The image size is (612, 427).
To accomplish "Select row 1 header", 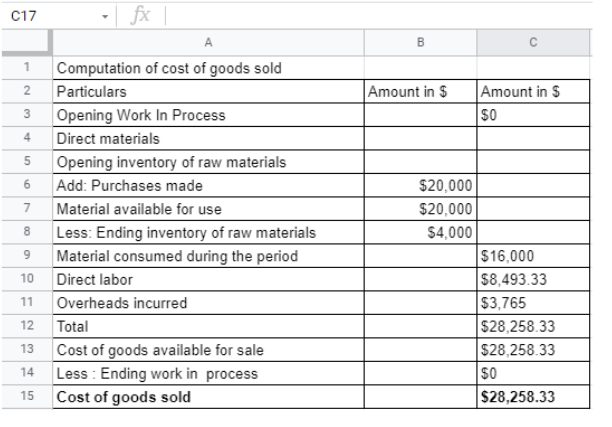I will [27, 68].
